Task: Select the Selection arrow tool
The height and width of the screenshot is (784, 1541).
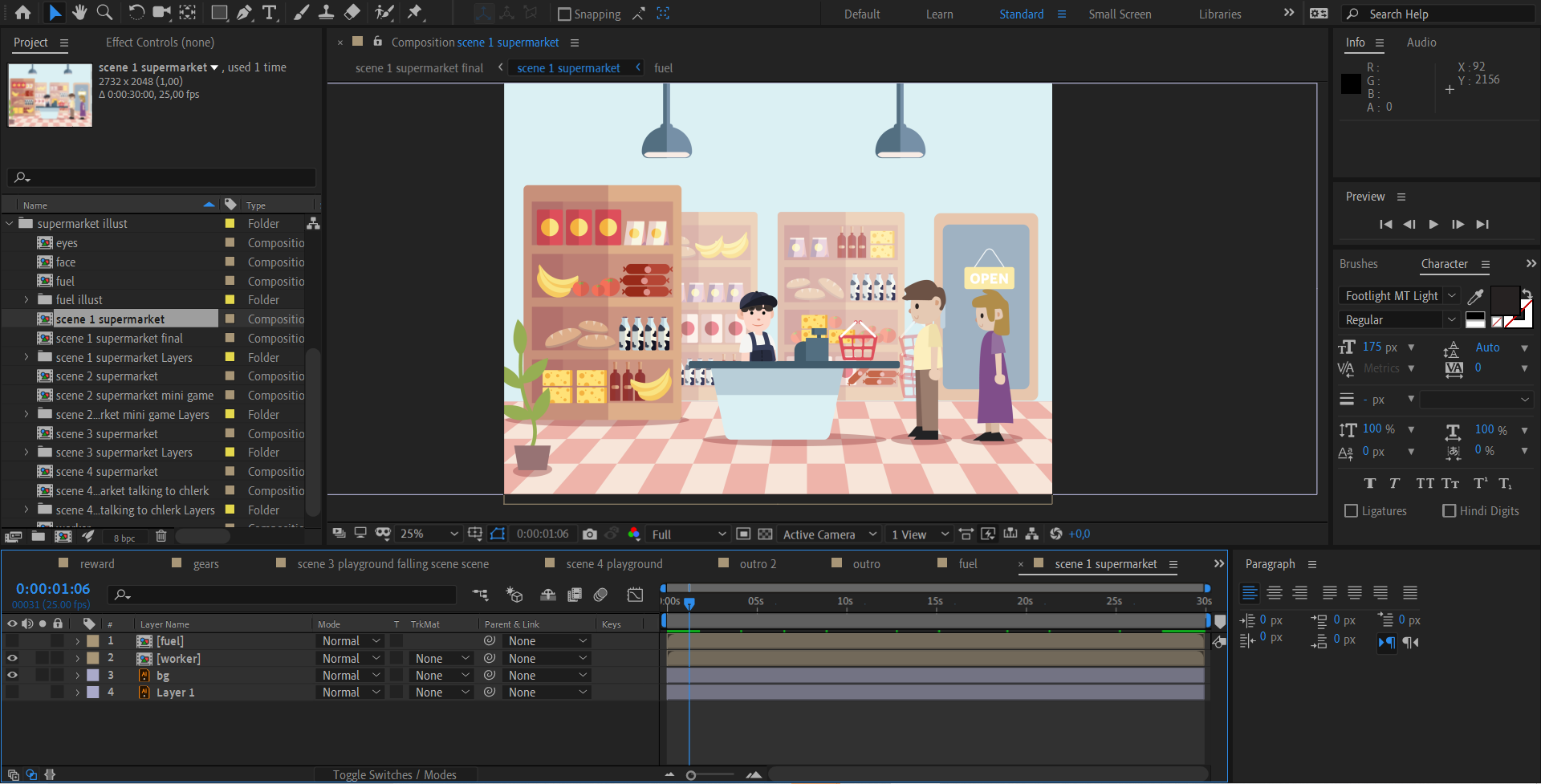Action: [55, 13]
